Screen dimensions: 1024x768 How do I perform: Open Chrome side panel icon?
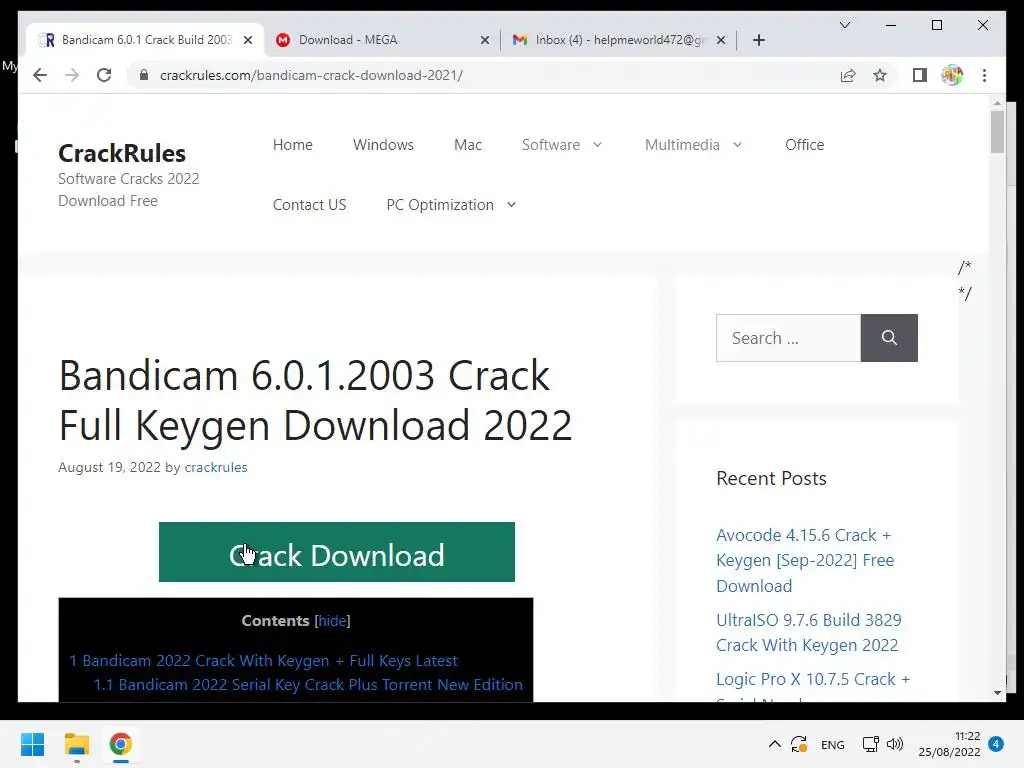(x=920, y=75)
